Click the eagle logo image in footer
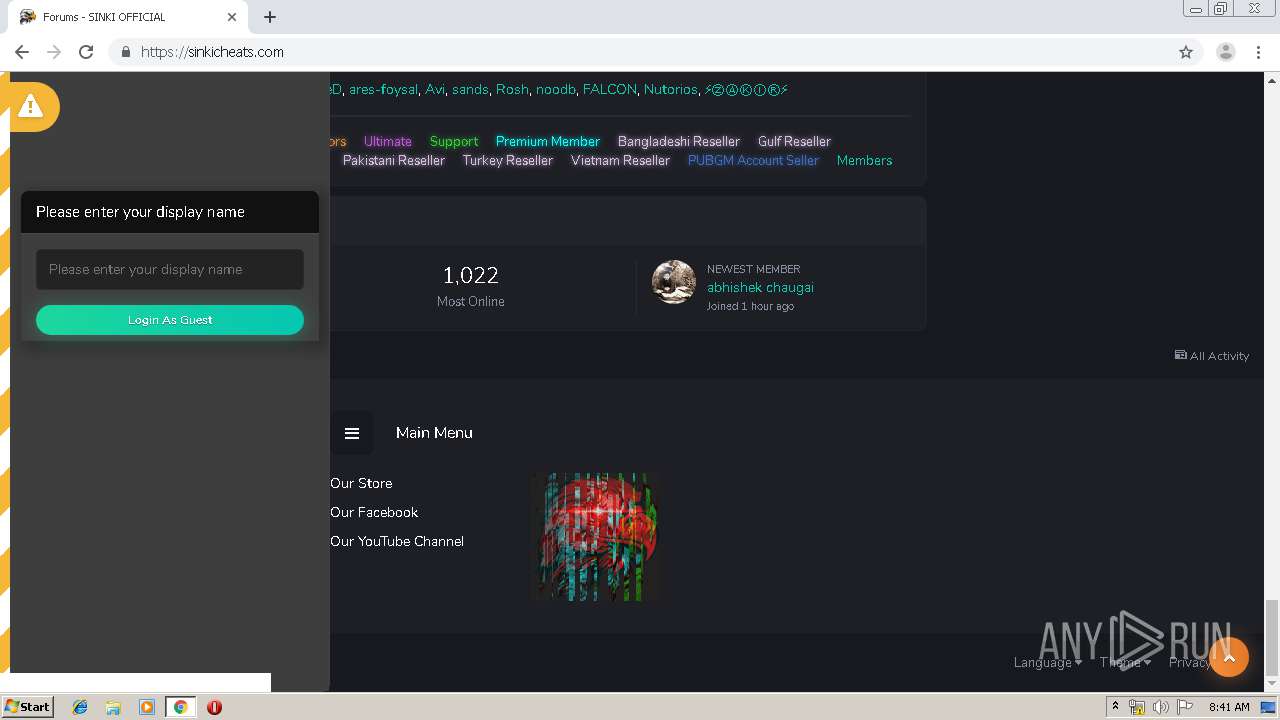 click(x=596, y=537)
